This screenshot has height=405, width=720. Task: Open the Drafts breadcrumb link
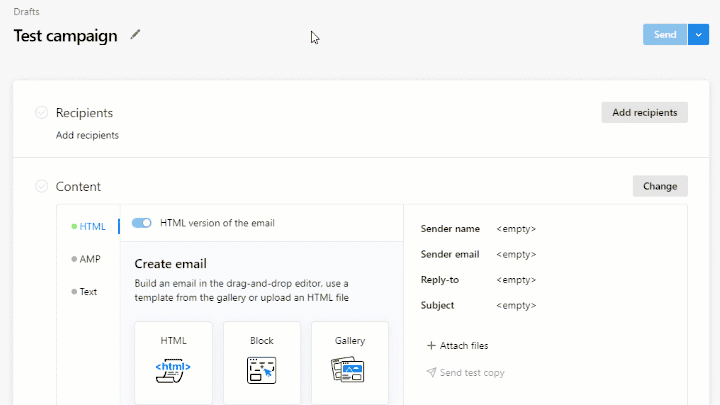tap(27, 12)
